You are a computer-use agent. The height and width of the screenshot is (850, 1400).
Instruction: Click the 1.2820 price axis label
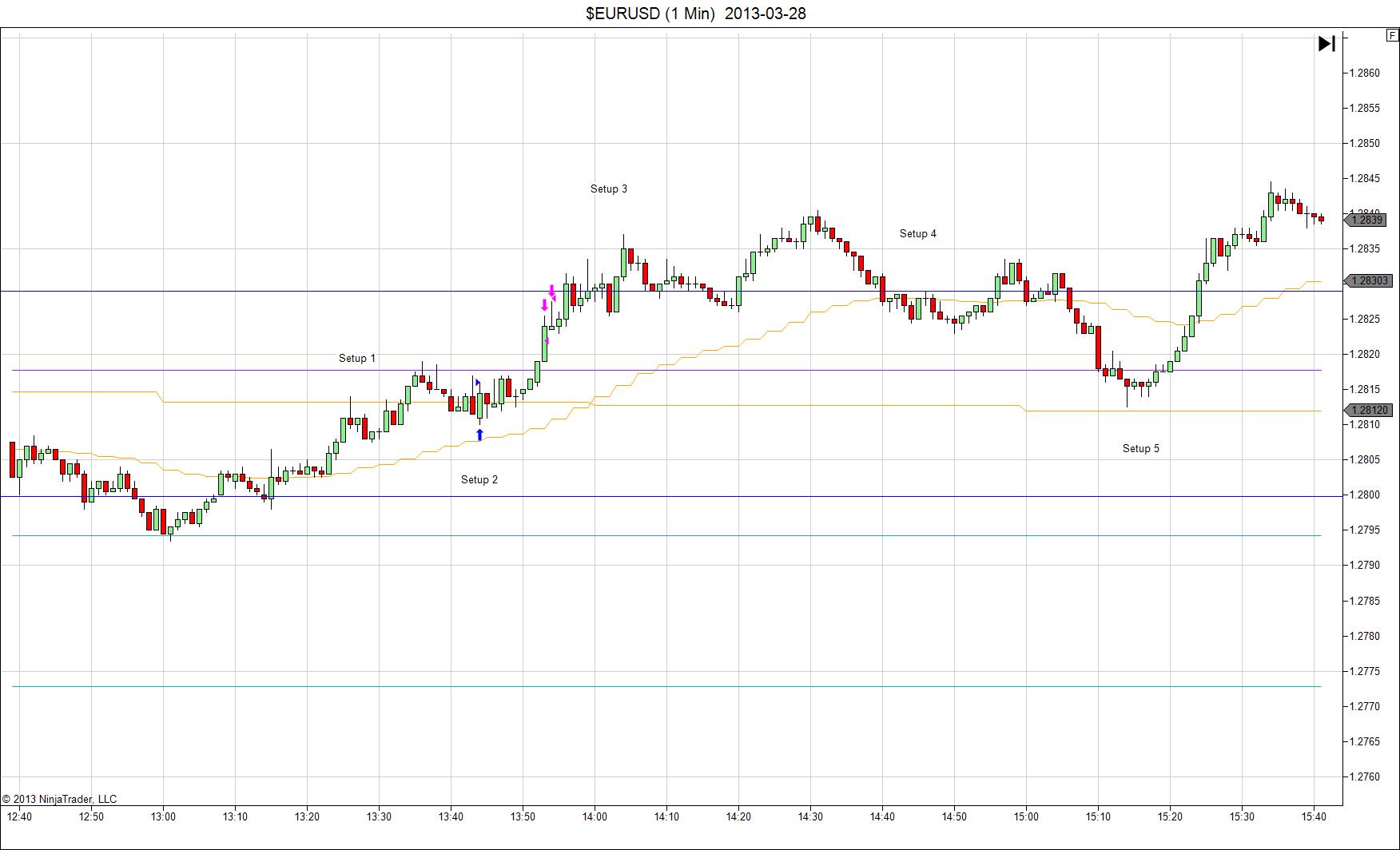pyautogui.click(x=1365, y=354)
